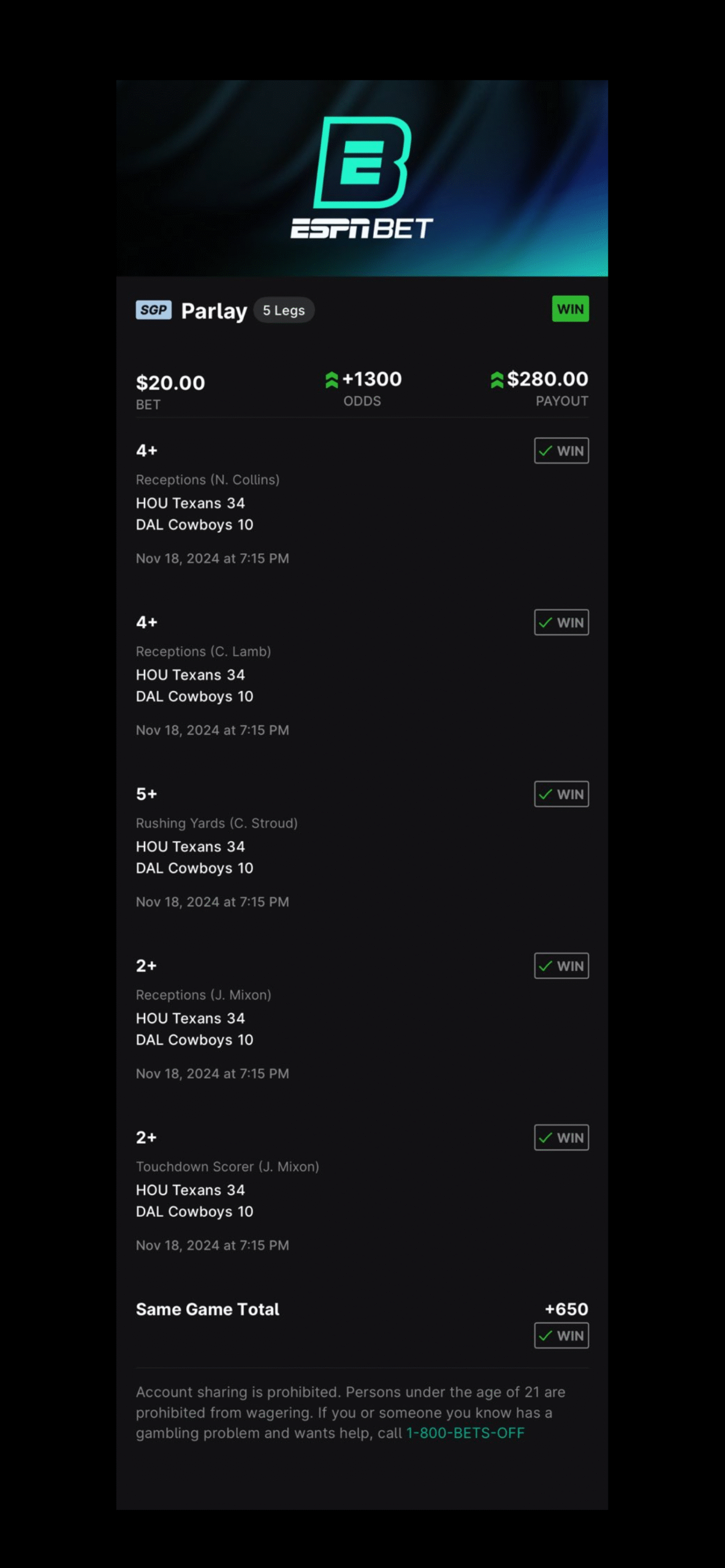Open the 1-800-BETS-OFF helpline link

pyautogui.click(x=465, y=1433)
